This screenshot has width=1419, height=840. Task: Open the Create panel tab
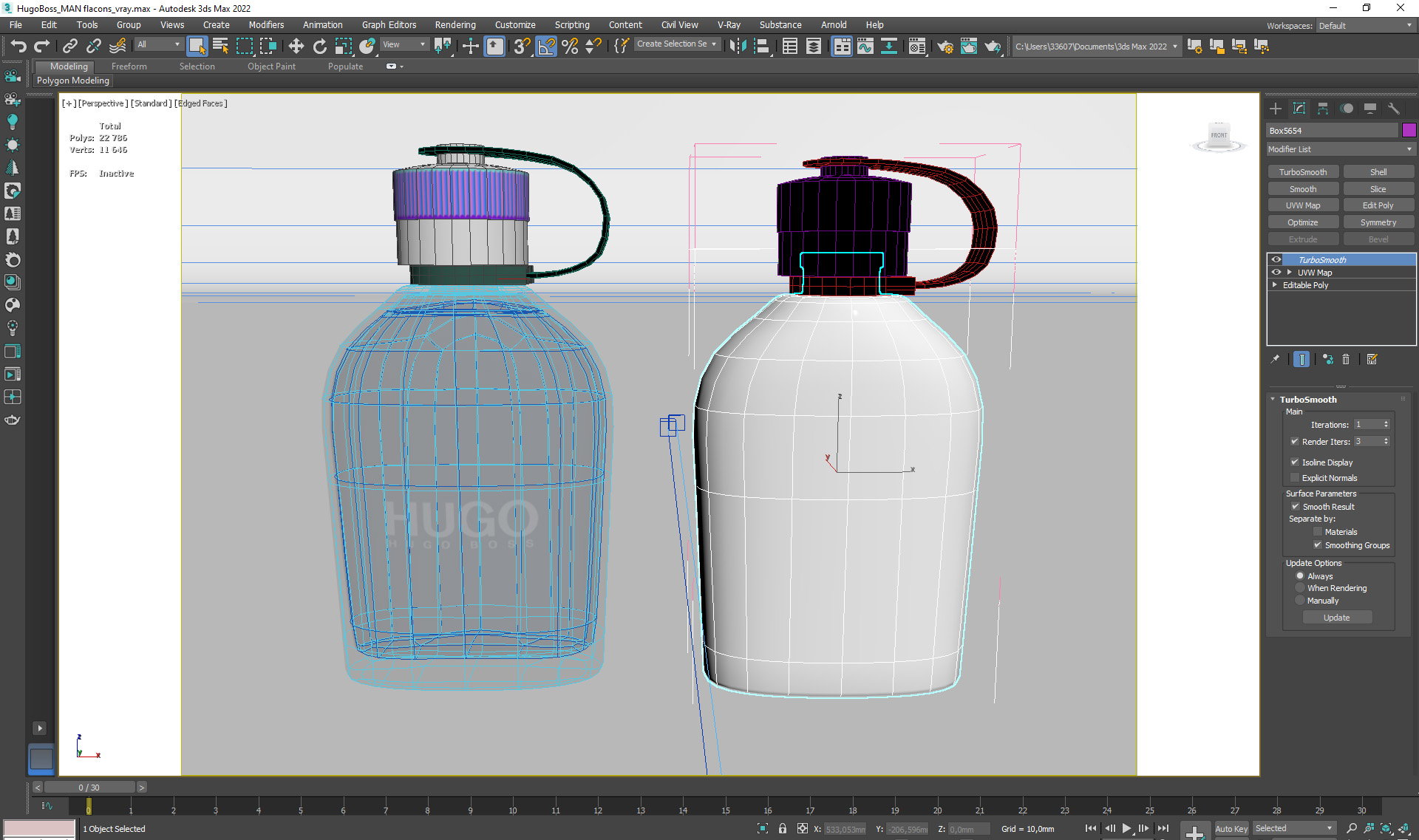coord(1276,109)
